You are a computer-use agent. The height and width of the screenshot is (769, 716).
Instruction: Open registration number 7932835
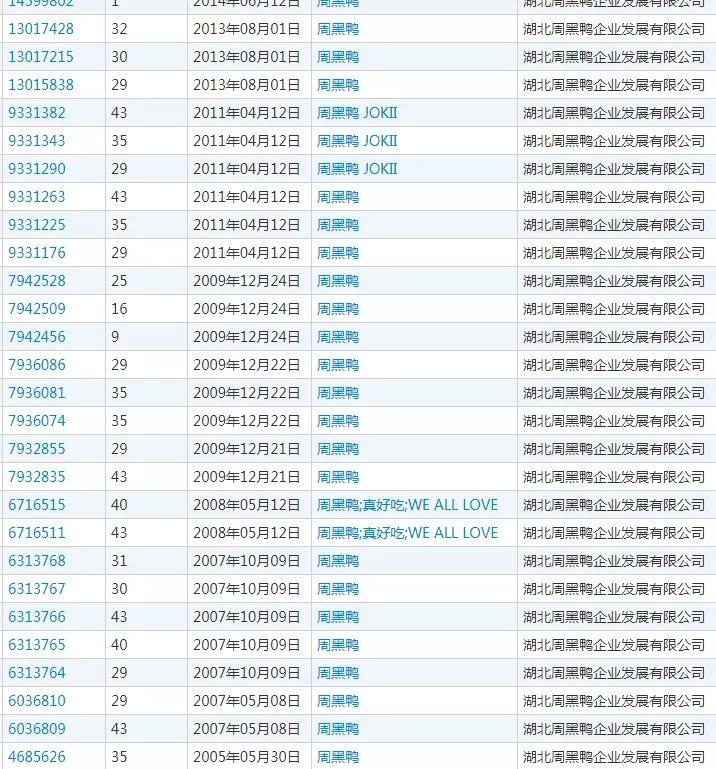click(37, 477)
